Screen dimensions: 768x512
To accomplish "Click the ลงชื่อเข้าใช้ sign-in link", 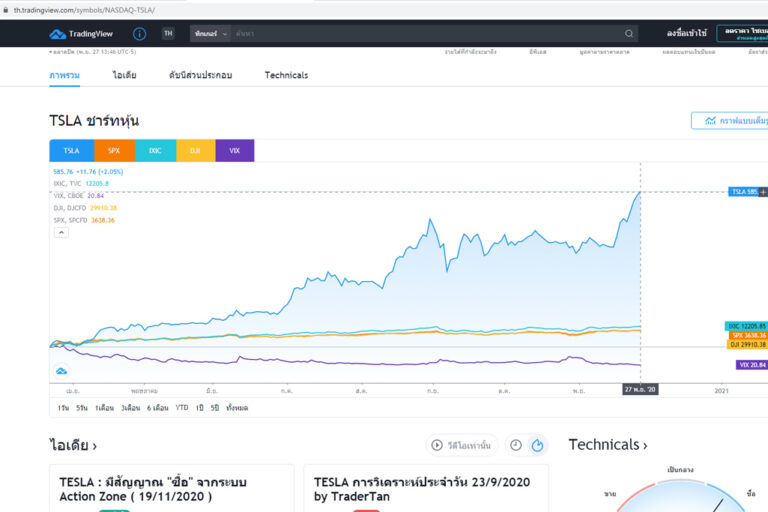I will [x=686, y=34].
